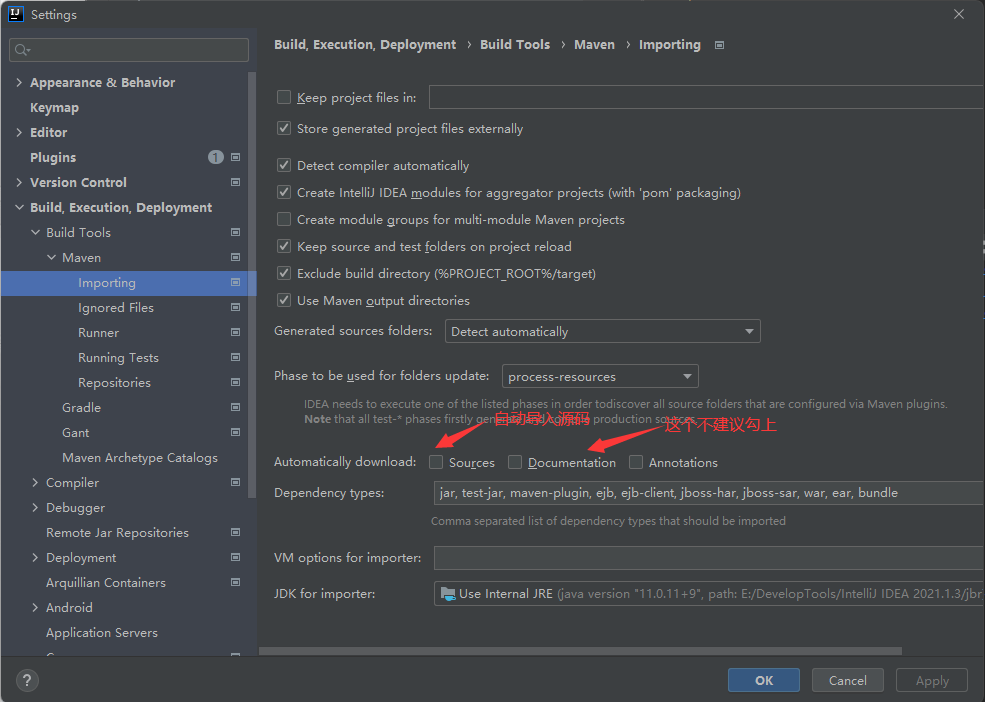The image size is (985, 702).
Task: Click the project-level icon beside Arquillian Containers
Action: [x=236, y=583]
